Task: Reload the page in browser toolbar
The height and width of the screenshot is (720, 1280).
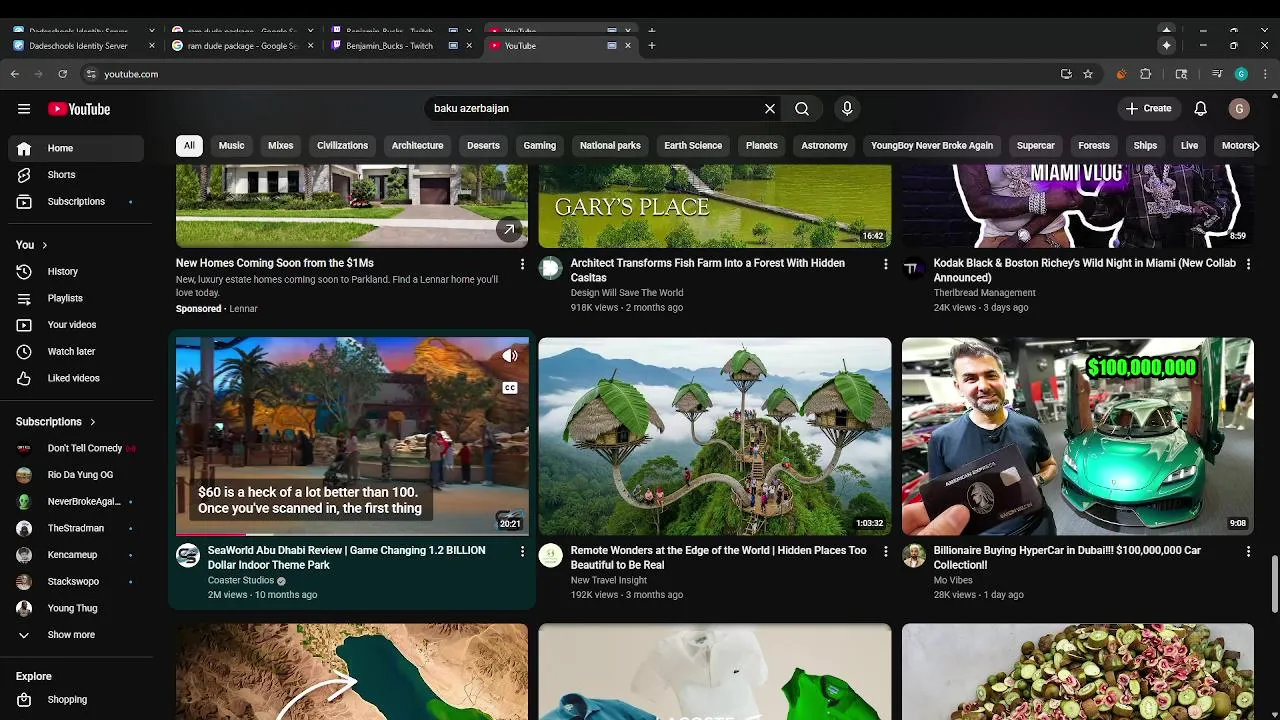Action: coord(62,74)
